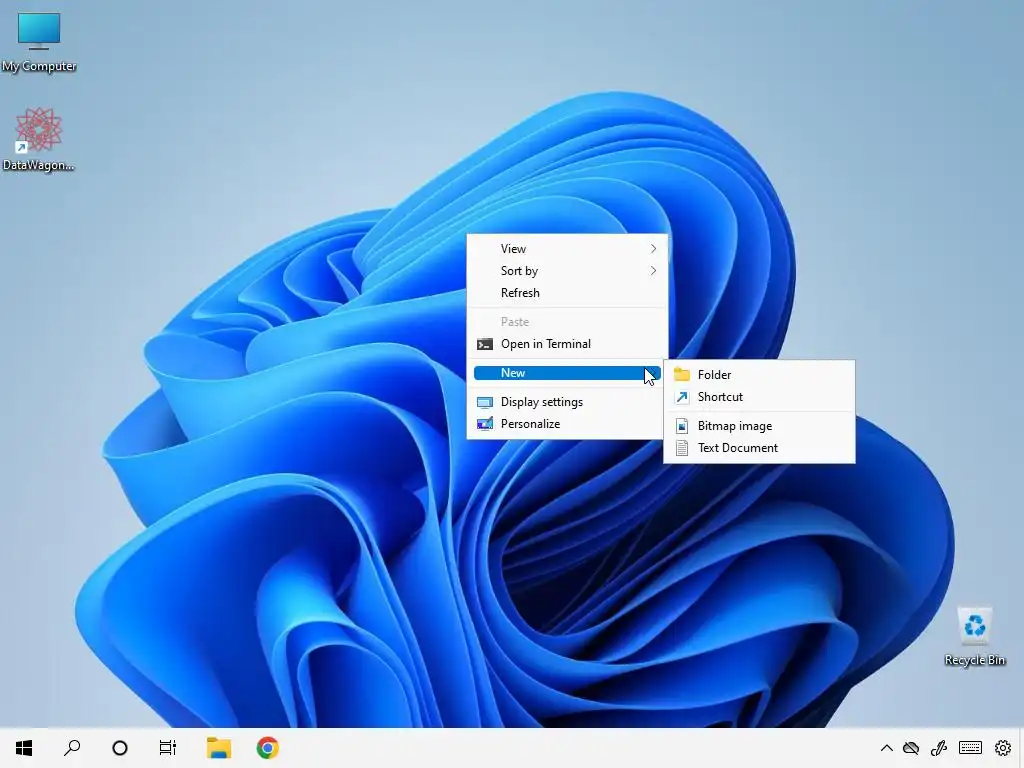Viewport: 1024px width, 768px height.
Task: Open the settings gear in tray
Action: point(1002,748)
